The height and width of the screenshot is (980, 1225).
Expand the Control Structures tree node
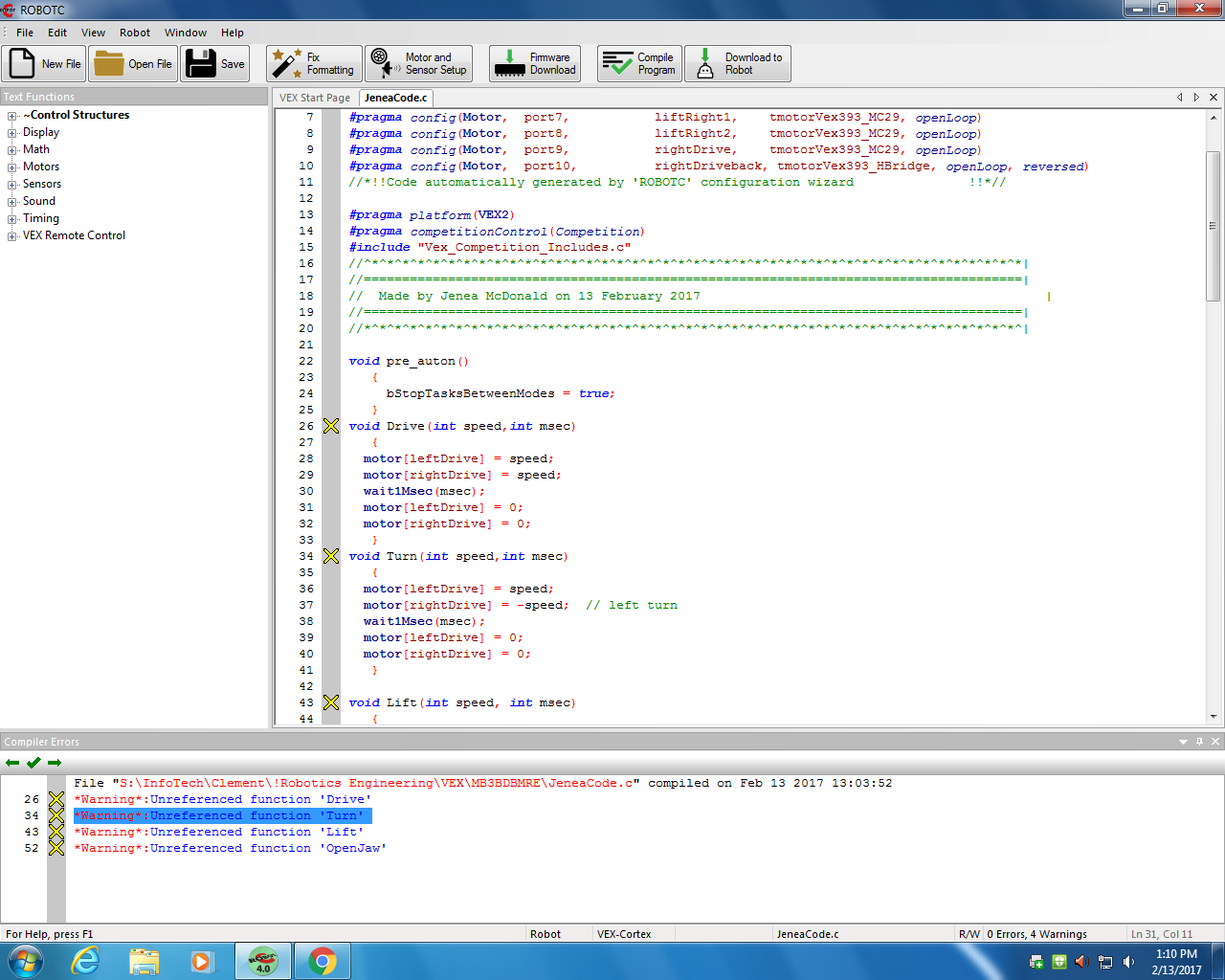12,116
